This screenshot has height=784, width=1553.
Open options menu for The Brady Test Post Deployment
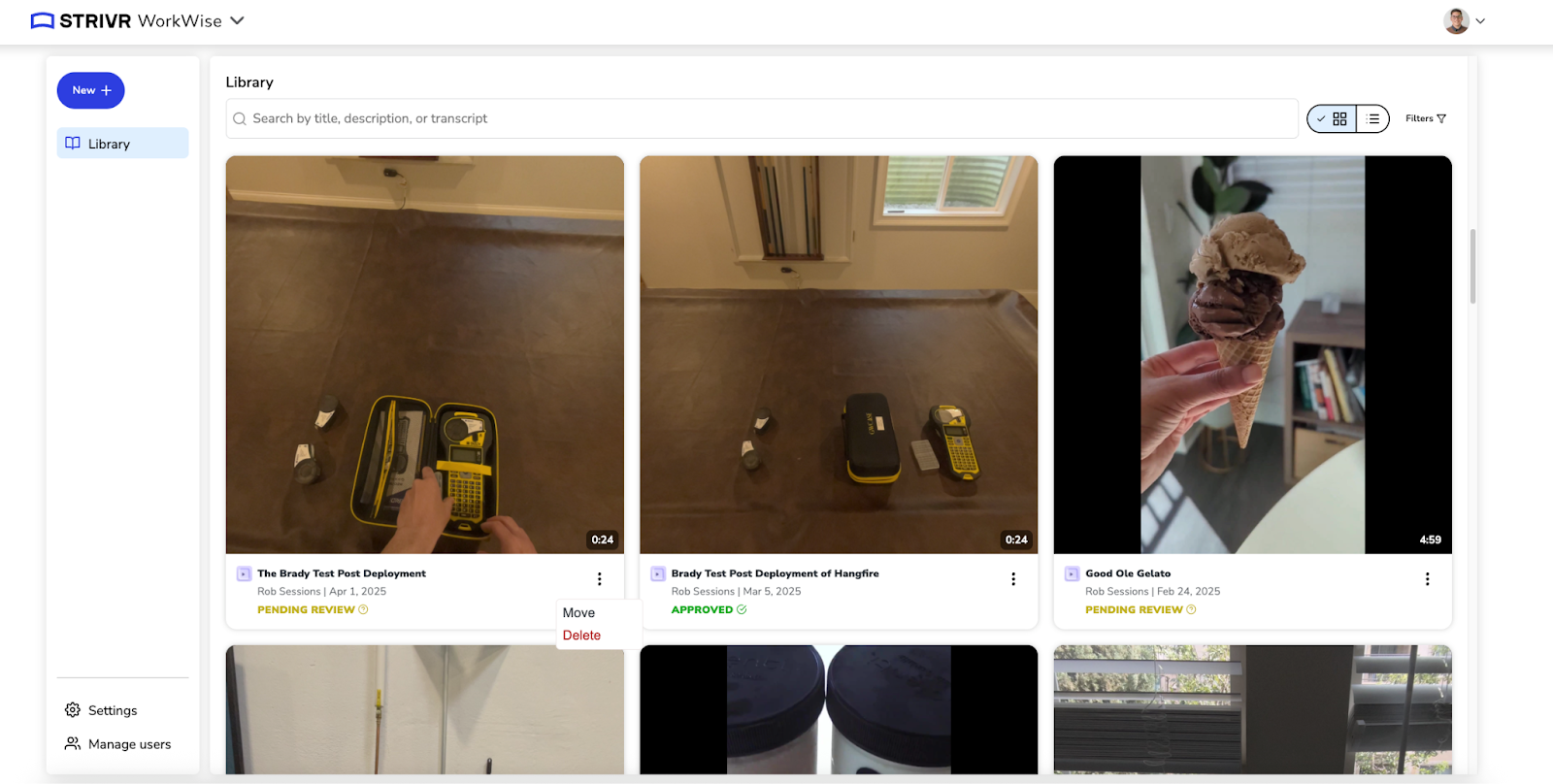click(x=599, y=579)
